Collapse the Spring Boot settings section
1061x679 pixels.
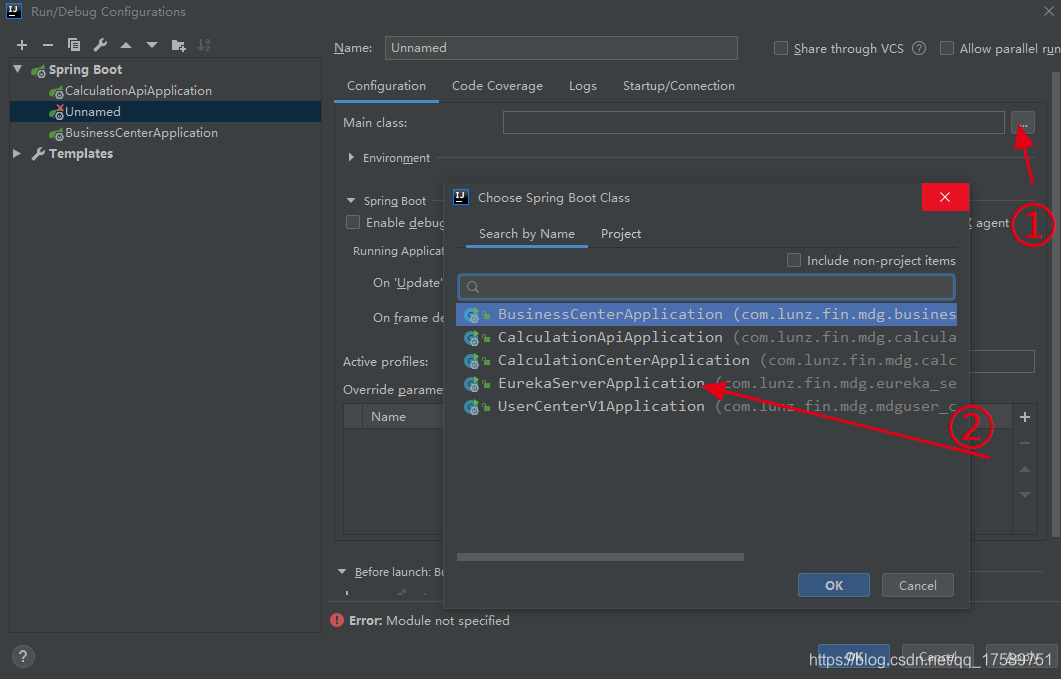(x=351, y=200)
